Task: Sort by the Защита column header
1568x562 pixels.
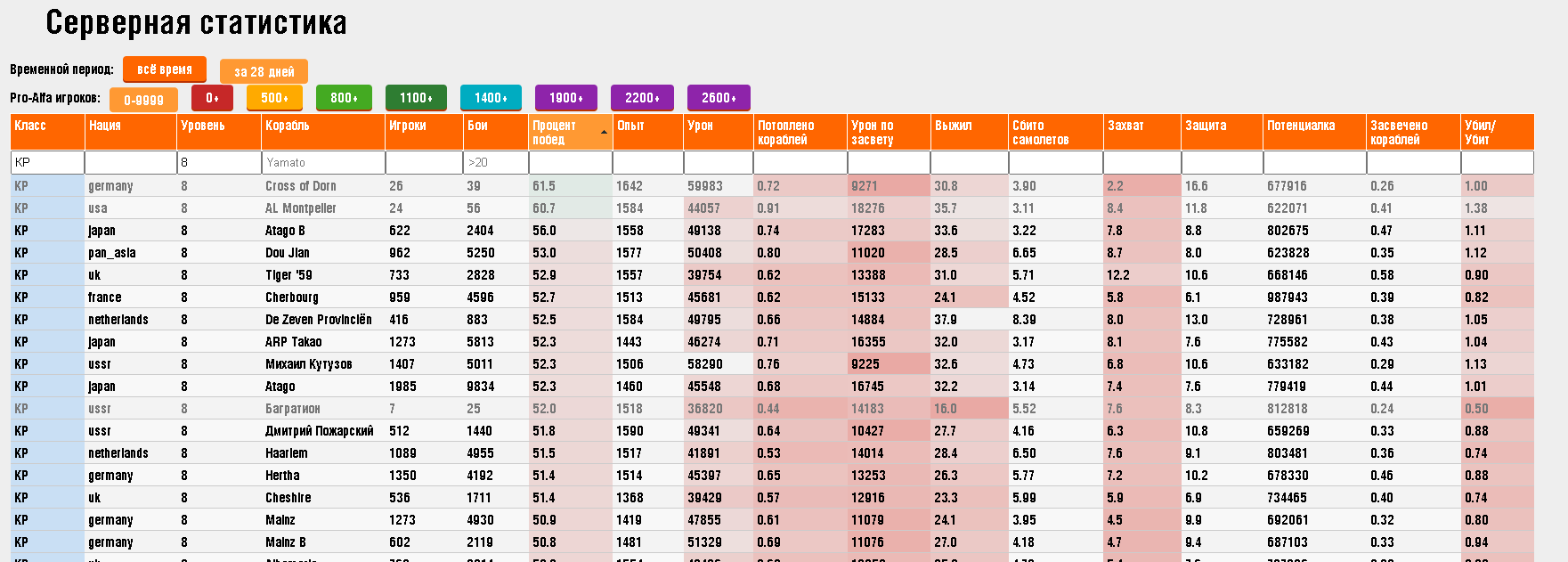Action: [1223, 132]
